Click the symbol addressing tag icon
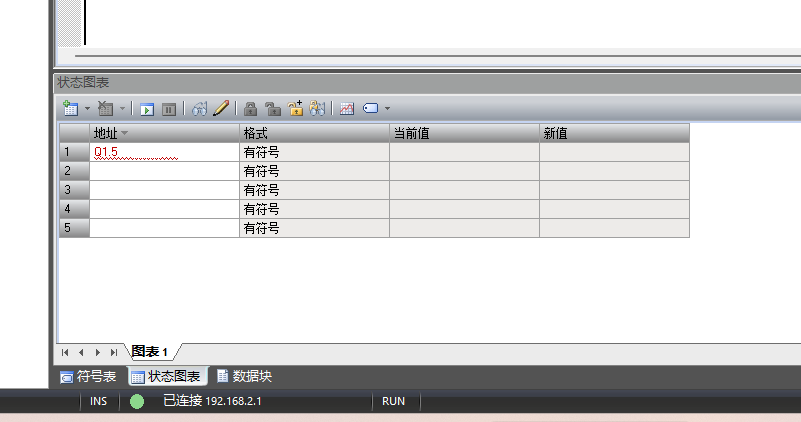The height and width of the screenshot is (422, 801). tap(370, 108)
